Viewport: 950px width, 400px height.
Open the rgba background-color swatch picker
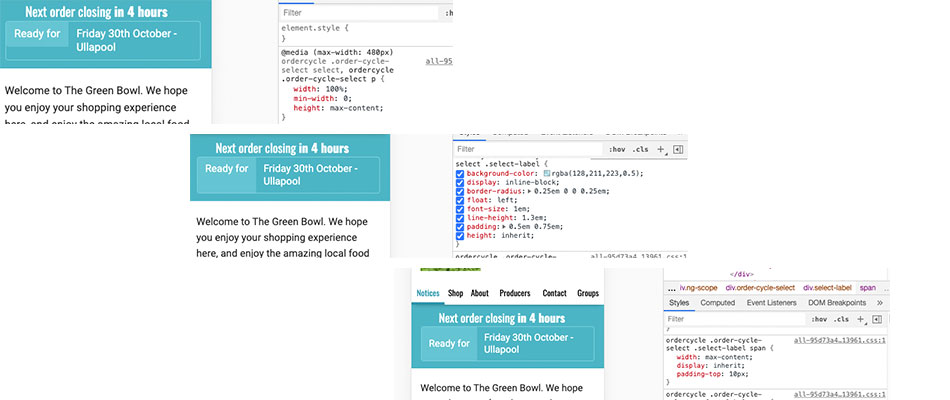tap(546, 173)
